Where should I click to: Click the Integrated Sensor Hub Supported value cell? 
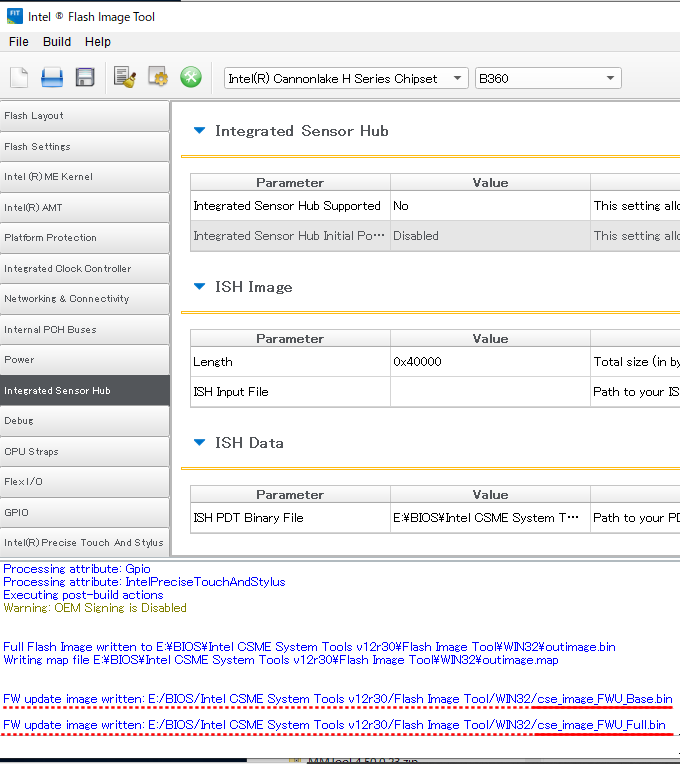point(489,206)
